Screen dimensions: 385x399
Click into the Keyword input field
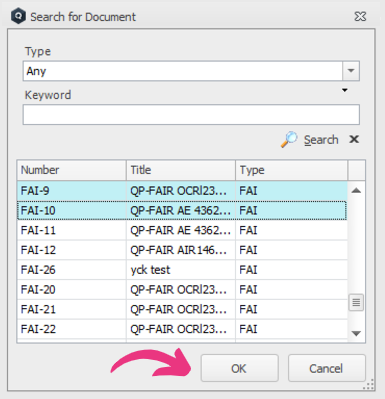pos(191,114)
